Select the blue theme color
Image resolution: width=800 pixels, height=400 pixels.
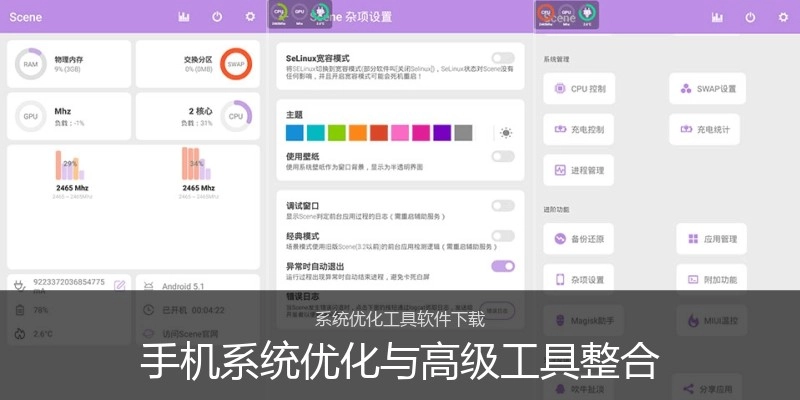pyautogui.click(x=294, y=133)
